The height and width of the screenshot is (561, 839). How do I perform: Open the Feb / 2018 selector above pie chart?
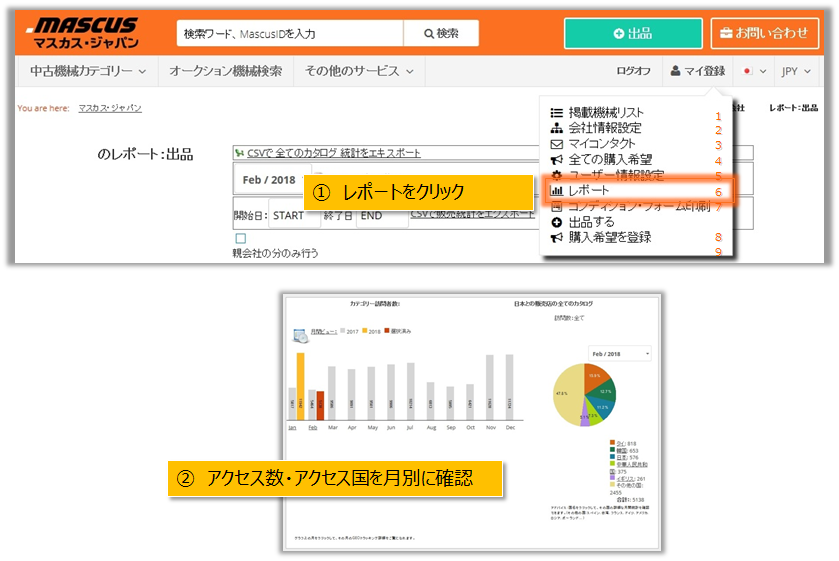tap(620, 353)
